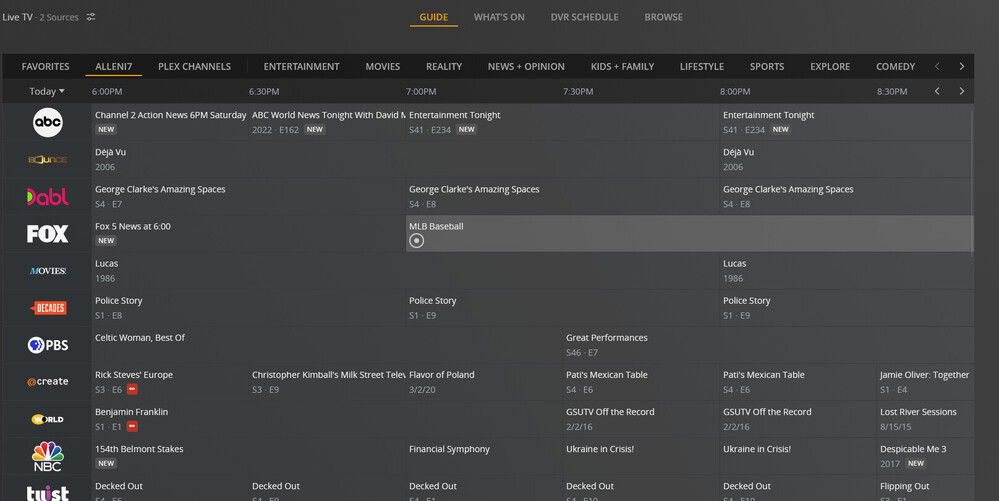
Task: Go to previous channel categories arrow
Action: pyautogui.click(x=937, y=66)
